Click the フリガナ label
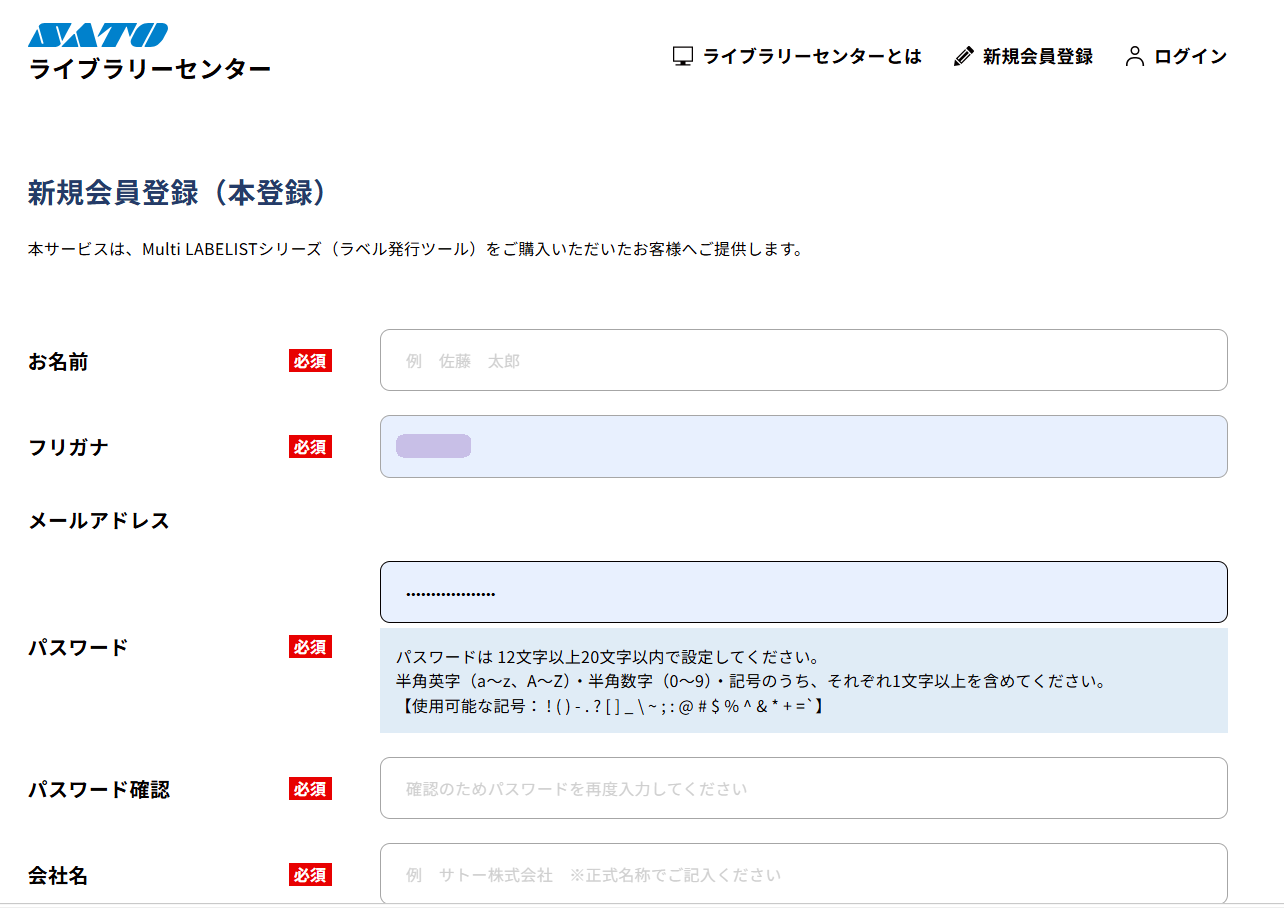Screen dimensions: 1284x908 68,447
